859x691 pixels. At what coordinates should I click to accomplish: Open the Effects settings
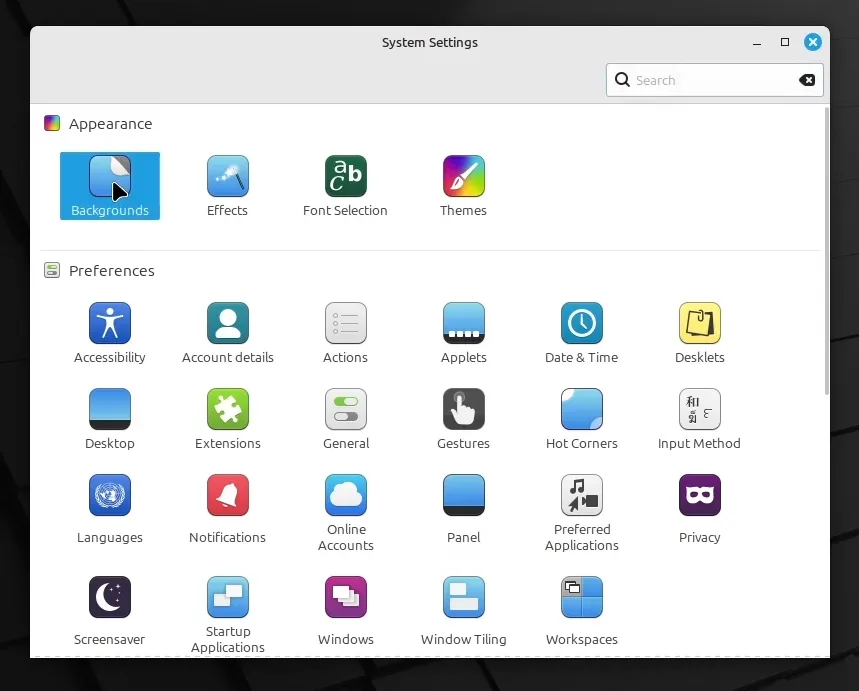[227, 185]
